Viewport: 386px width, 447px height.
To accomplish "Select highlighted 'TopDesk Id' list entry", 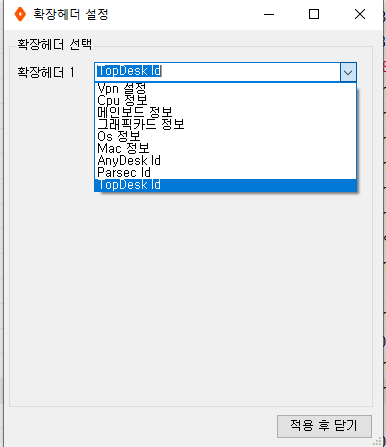I will (225, 185).
